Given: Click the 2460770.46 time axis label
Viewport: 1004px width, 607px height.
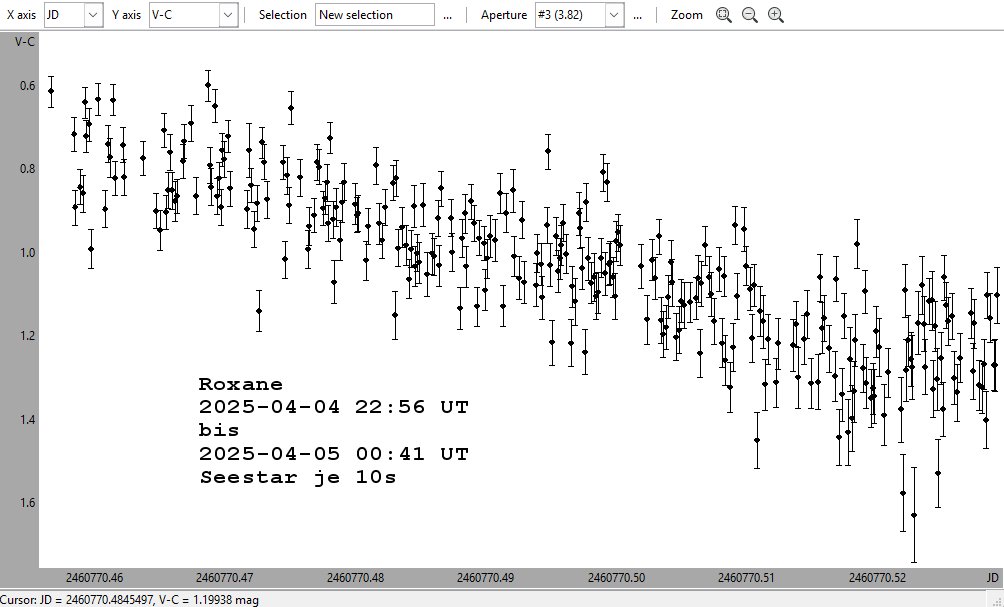Looking at the screenshot, I should click(94, 578).
